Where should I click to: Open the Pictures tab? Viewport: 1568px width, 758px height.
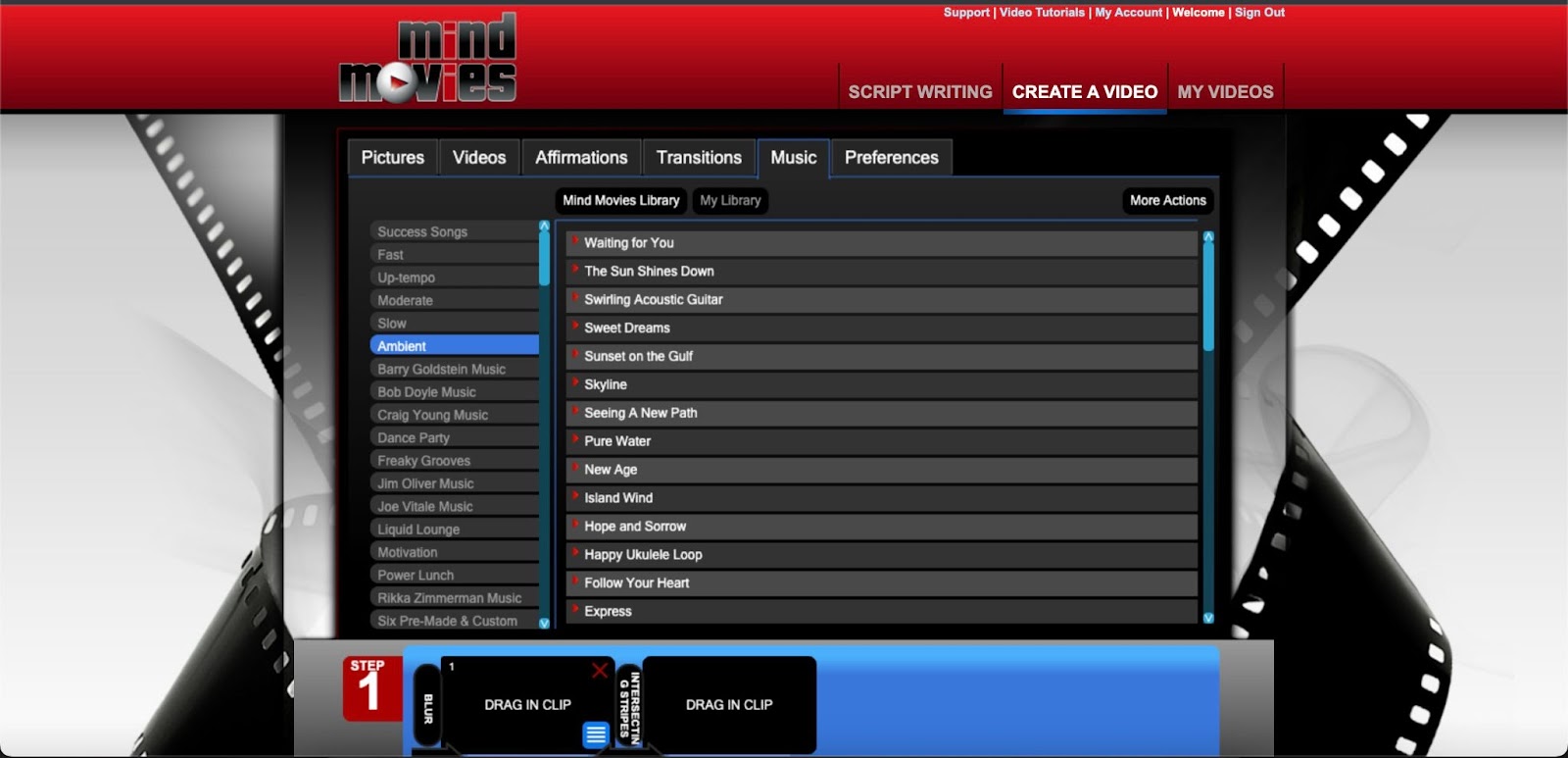393,158
